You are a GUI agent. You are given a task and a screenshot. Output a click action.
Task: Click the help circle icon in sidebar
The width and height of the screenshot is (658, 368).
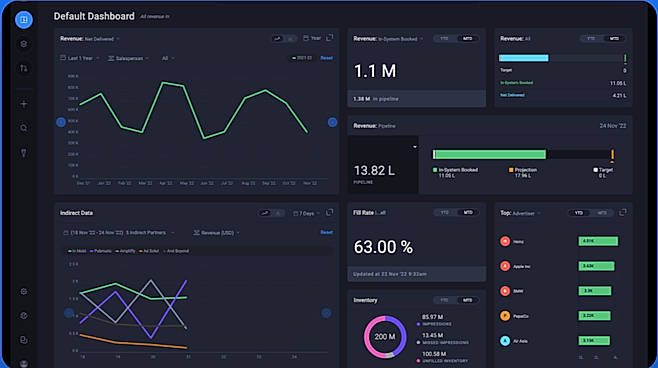[24, 316]
